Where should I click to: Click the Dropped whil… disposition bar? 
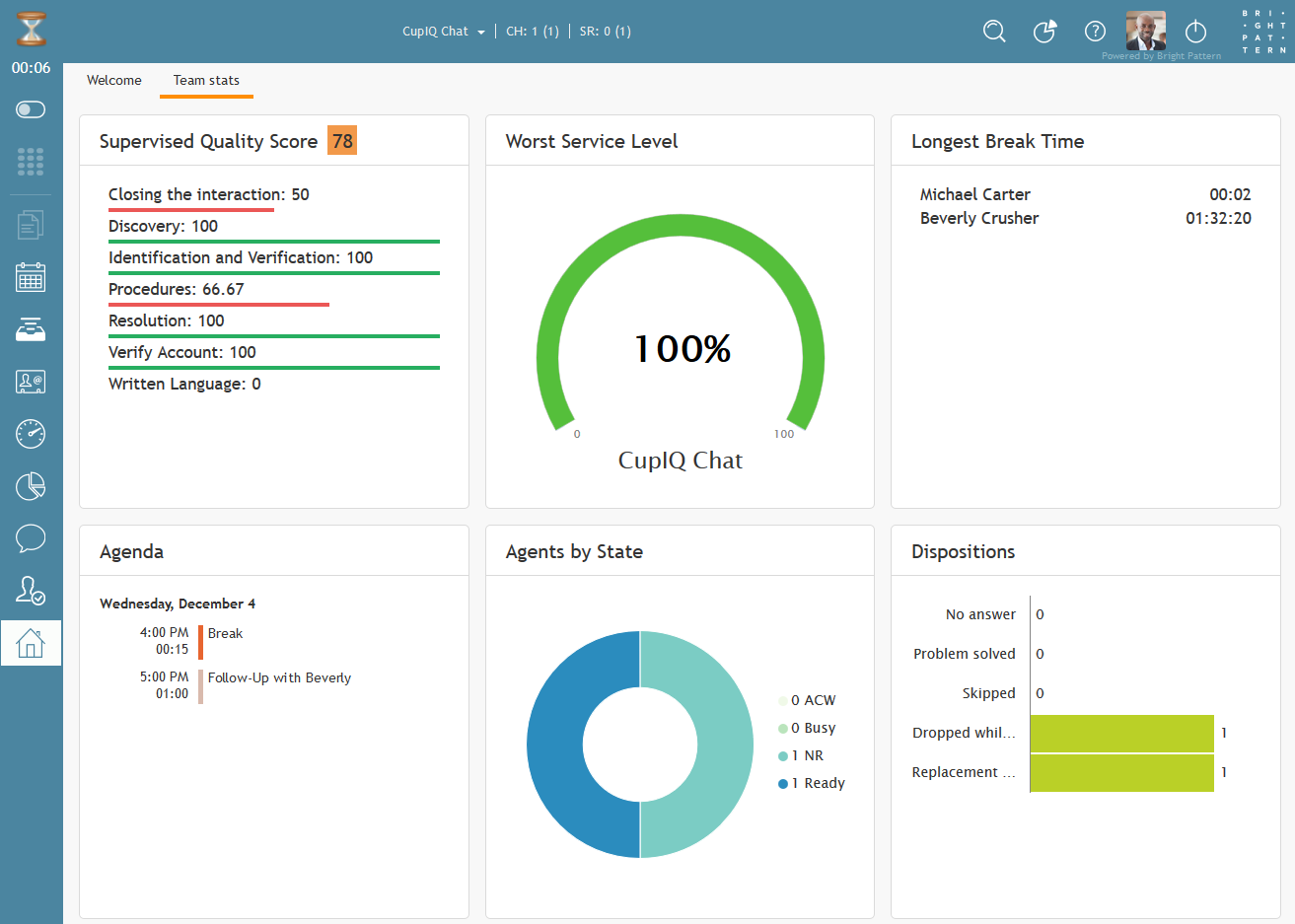tap(1122, 733)
